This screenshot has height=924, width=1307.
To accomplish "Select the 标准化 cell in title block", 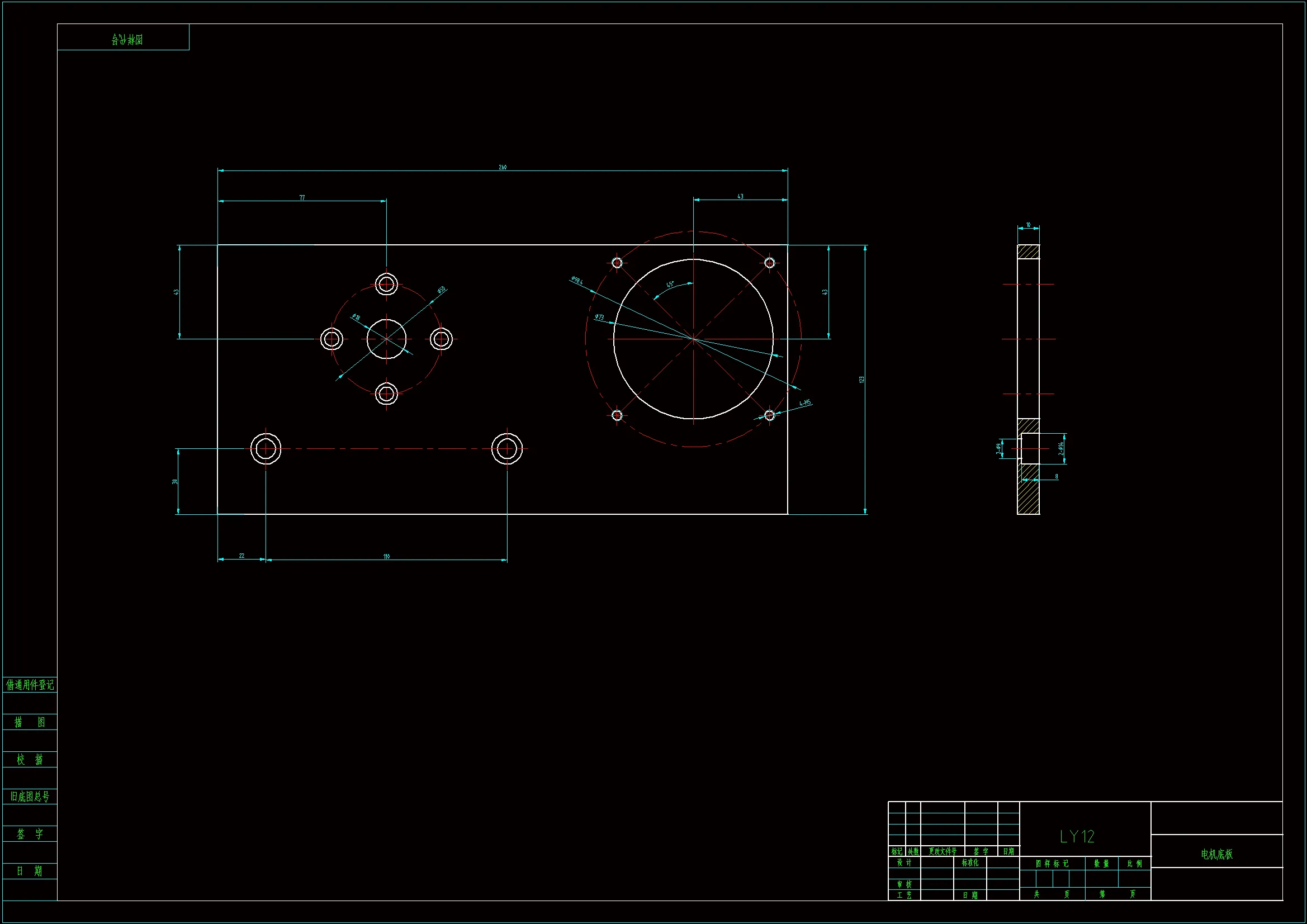I will (x=970, y=863).
